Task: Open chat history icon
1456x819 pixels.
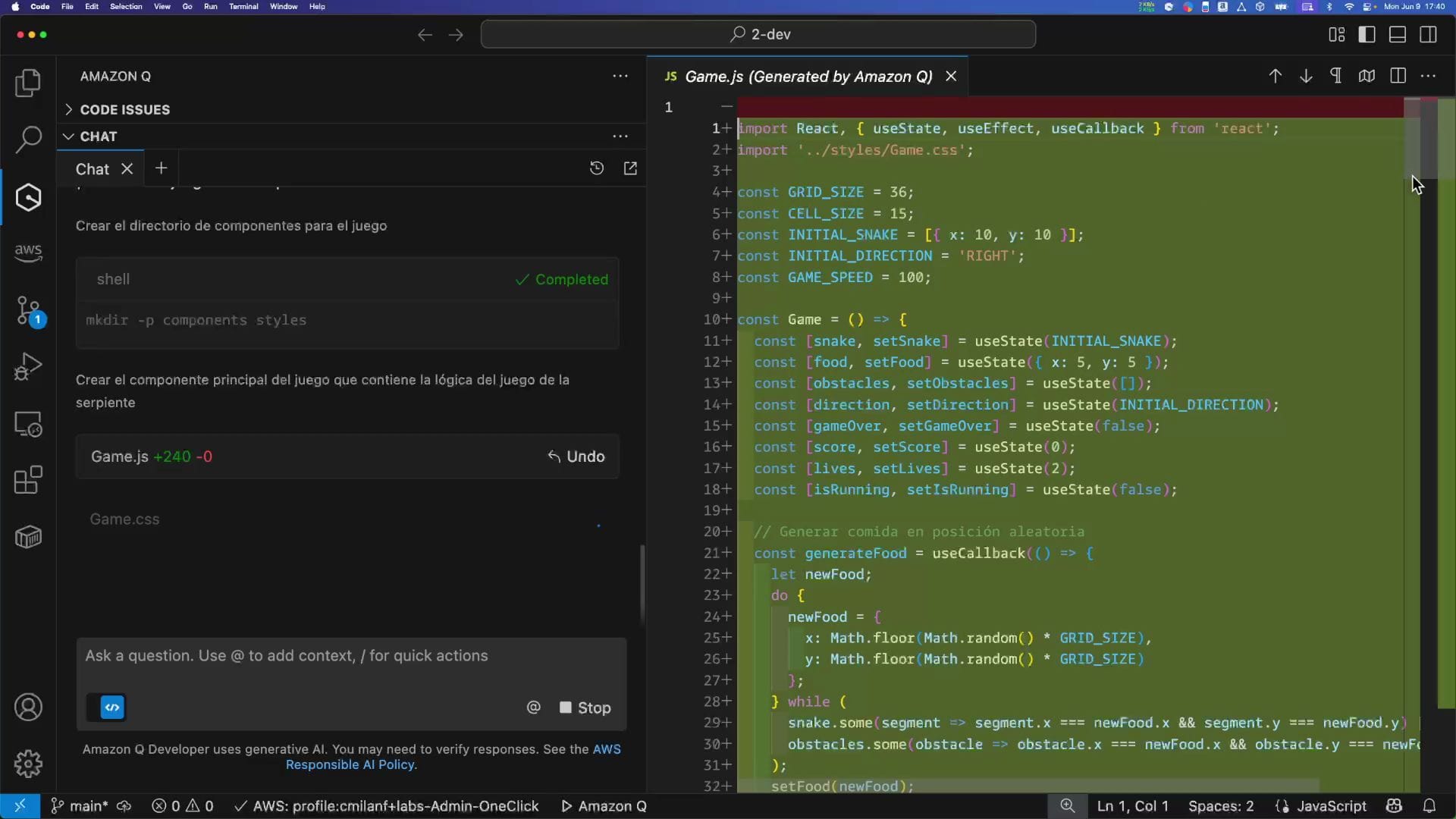Action: pyautogui.click(x=597, y=168)
